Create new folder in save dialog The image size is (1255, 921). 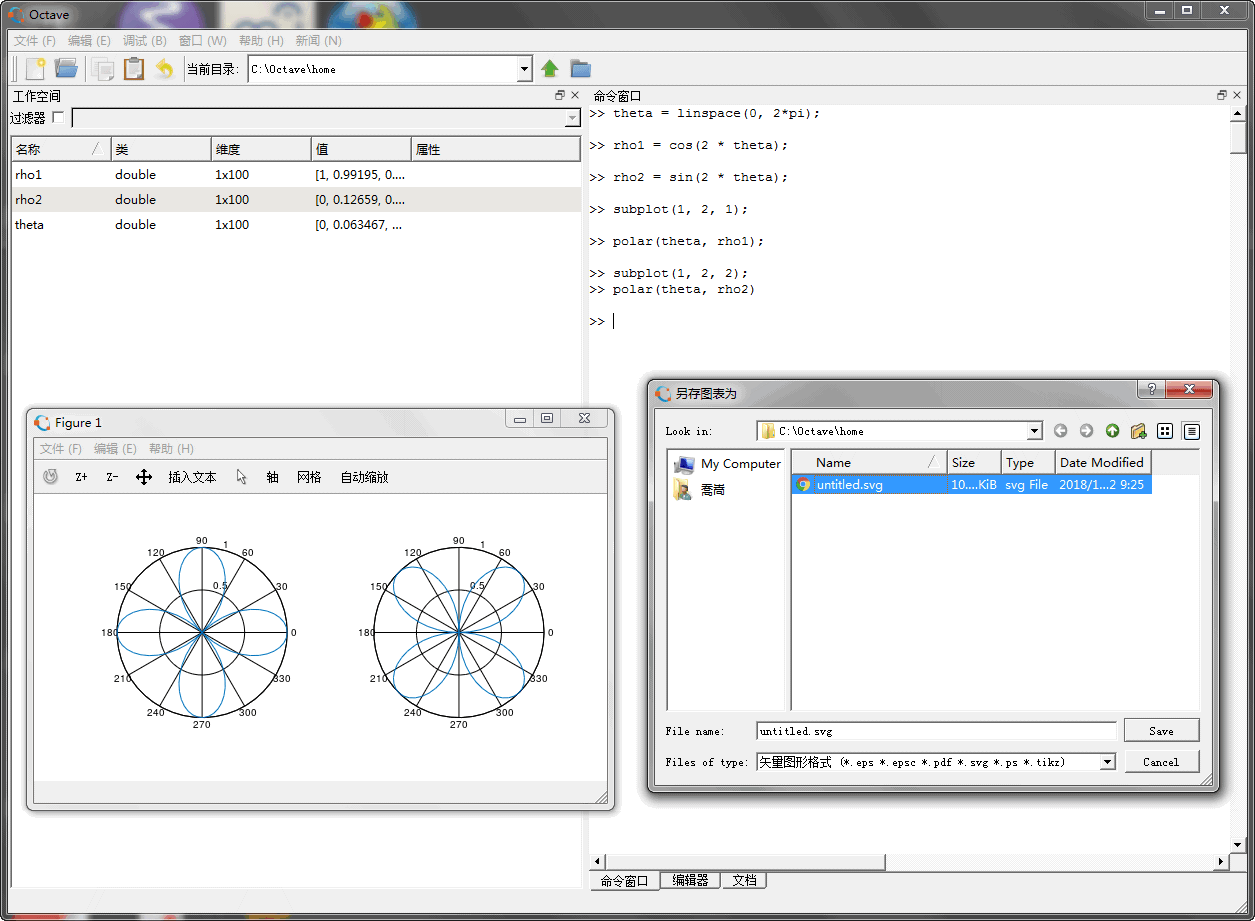1138,431
